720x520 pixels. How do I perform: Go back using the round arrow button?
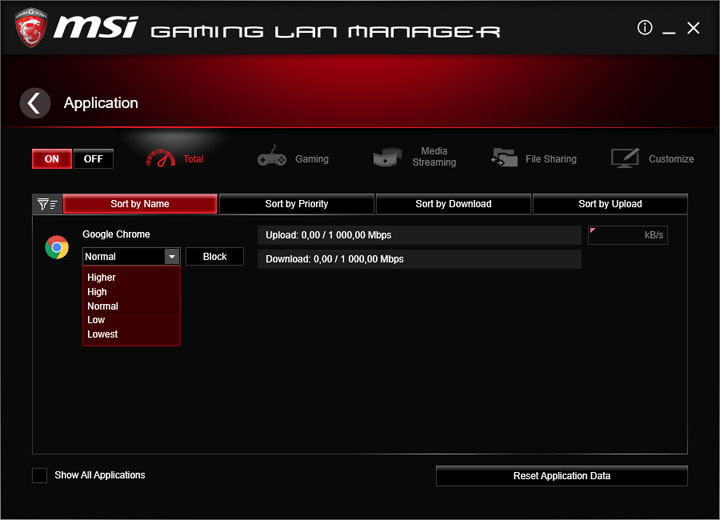[x=35, y=103]
